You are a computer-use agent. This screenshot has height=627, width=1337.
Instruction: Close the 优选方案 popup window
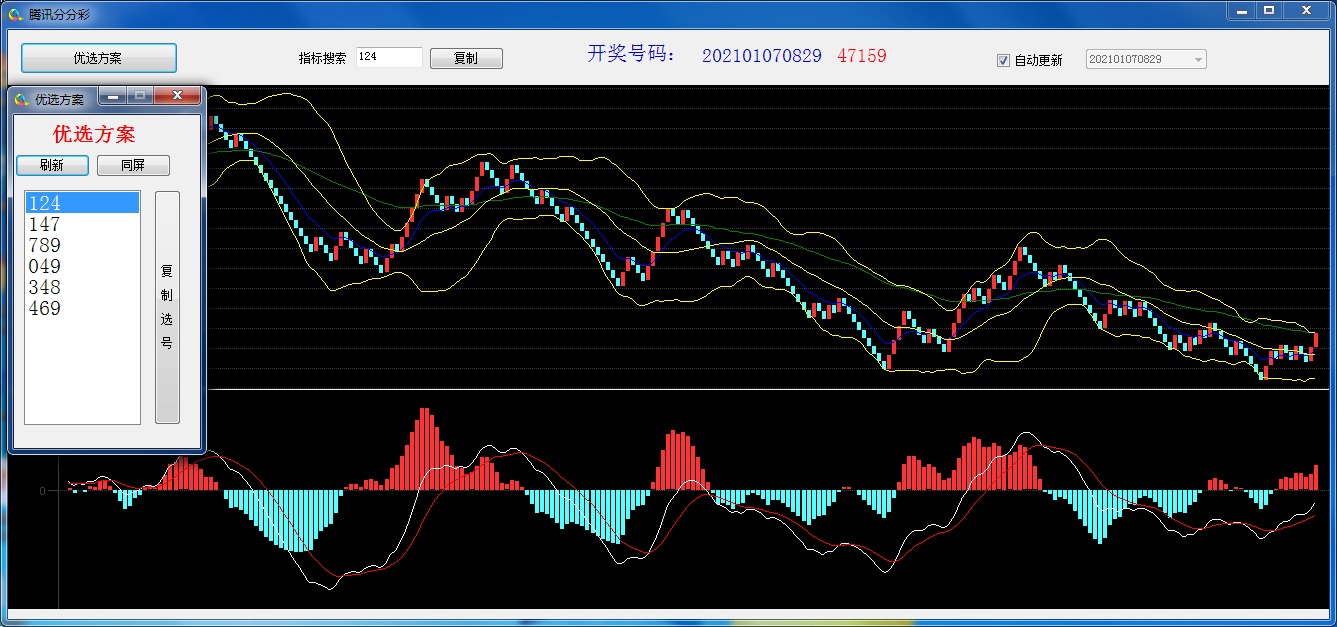pyautogui.click(x=178, y=96)
